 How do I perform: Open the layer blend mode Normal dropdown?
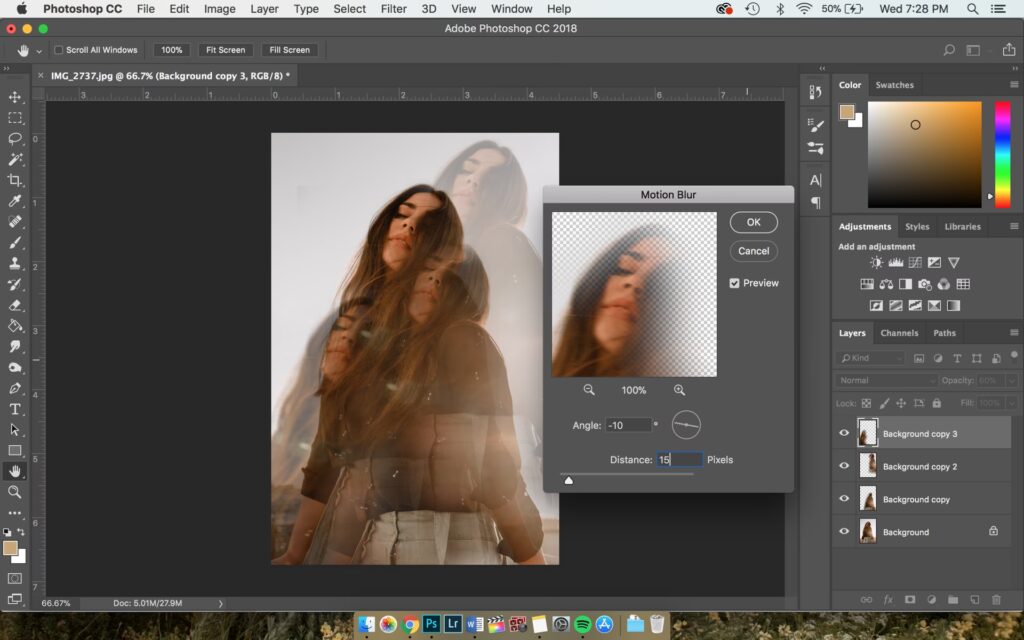888,381
